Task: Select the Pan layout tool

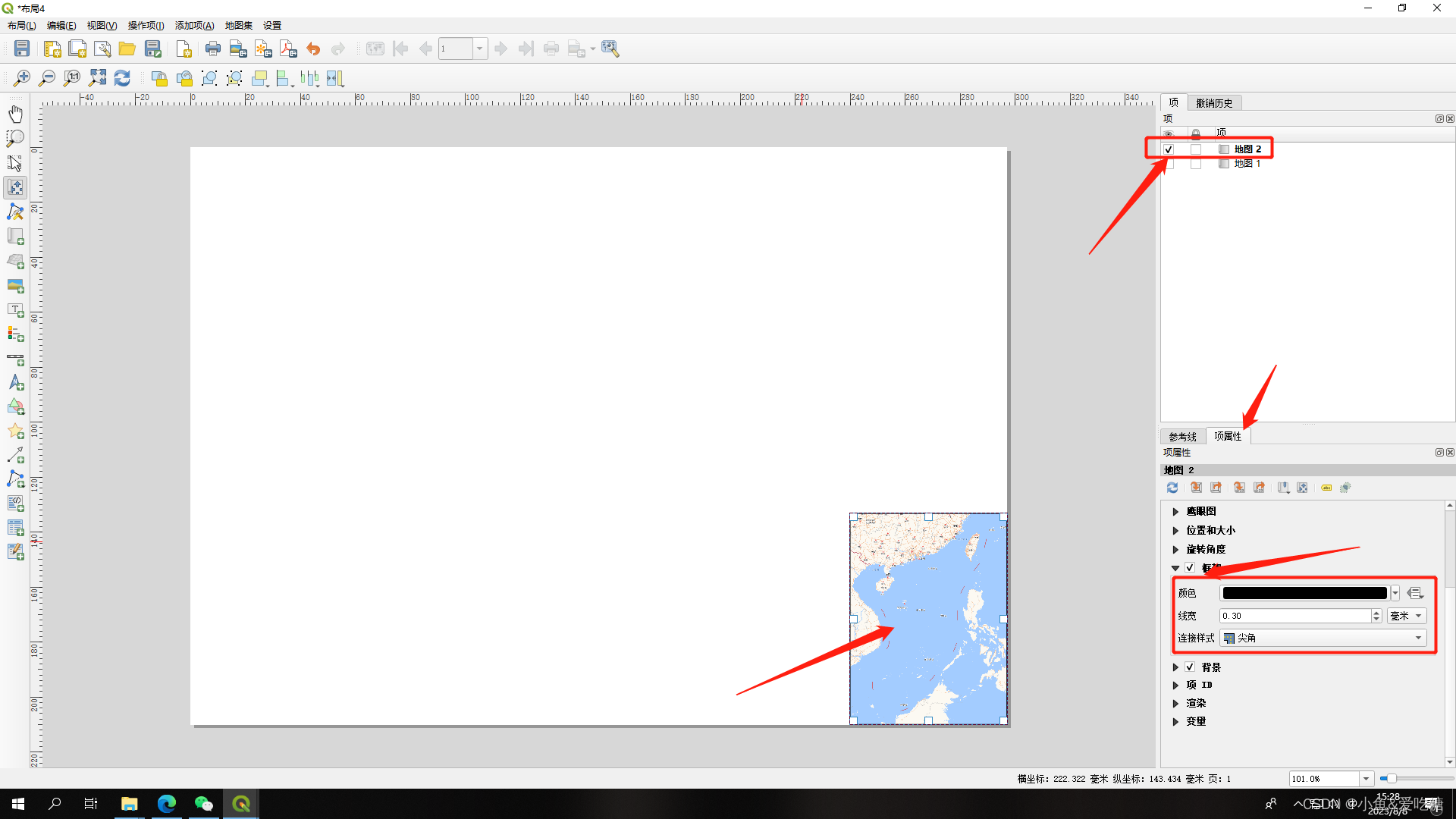Action: [15, 114]
